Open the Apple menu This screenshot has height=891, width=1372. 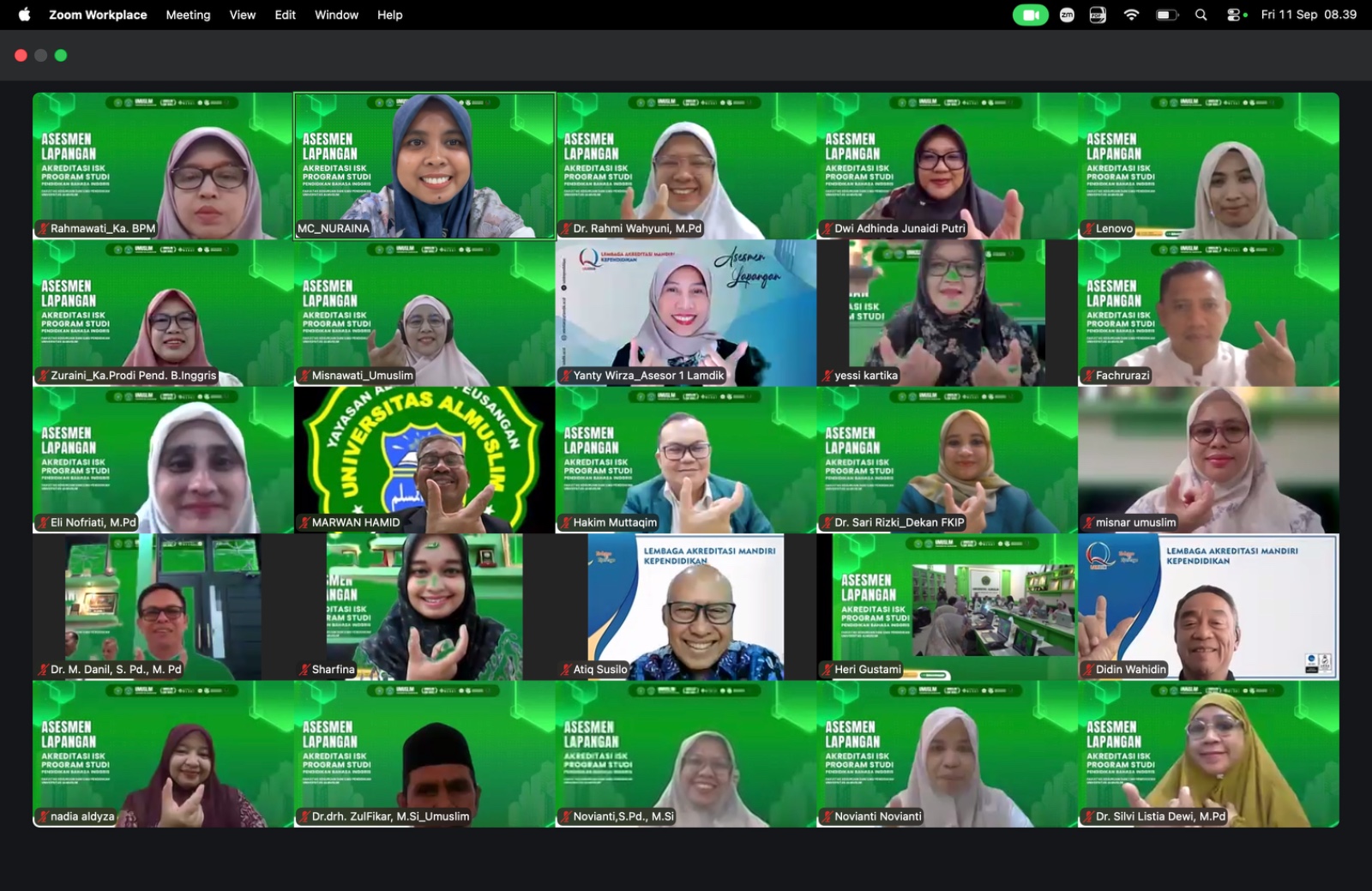click(x=24, y=15)
